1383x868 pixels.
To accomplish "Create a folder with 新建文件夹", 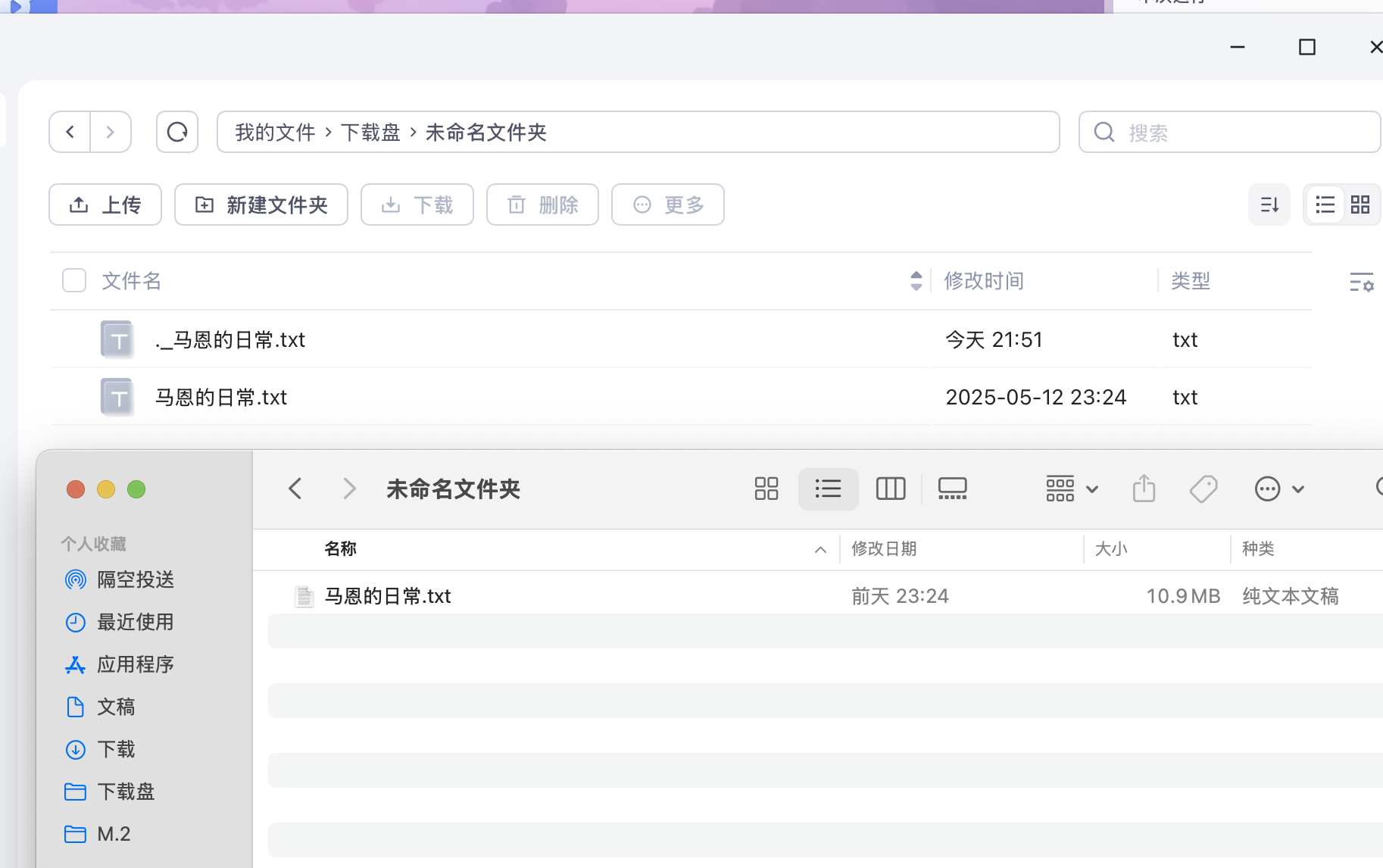I will point(261,205).
